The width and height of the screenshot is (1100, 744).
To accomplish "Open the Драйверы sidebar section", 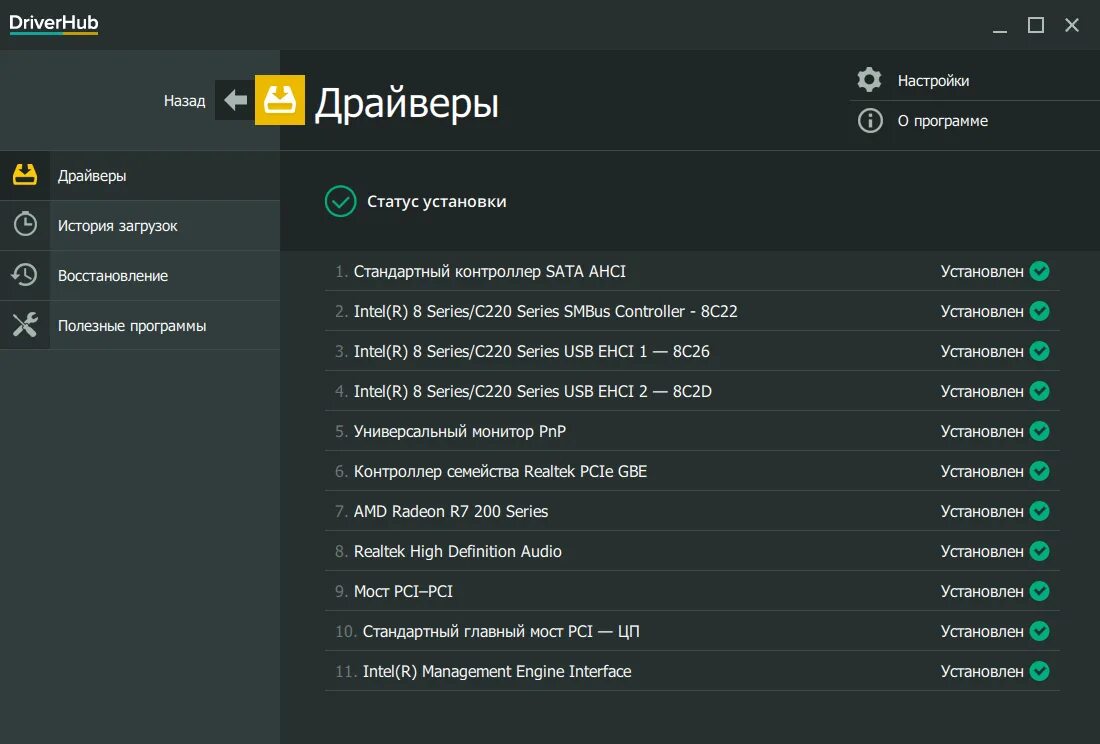I will point(92,176).
